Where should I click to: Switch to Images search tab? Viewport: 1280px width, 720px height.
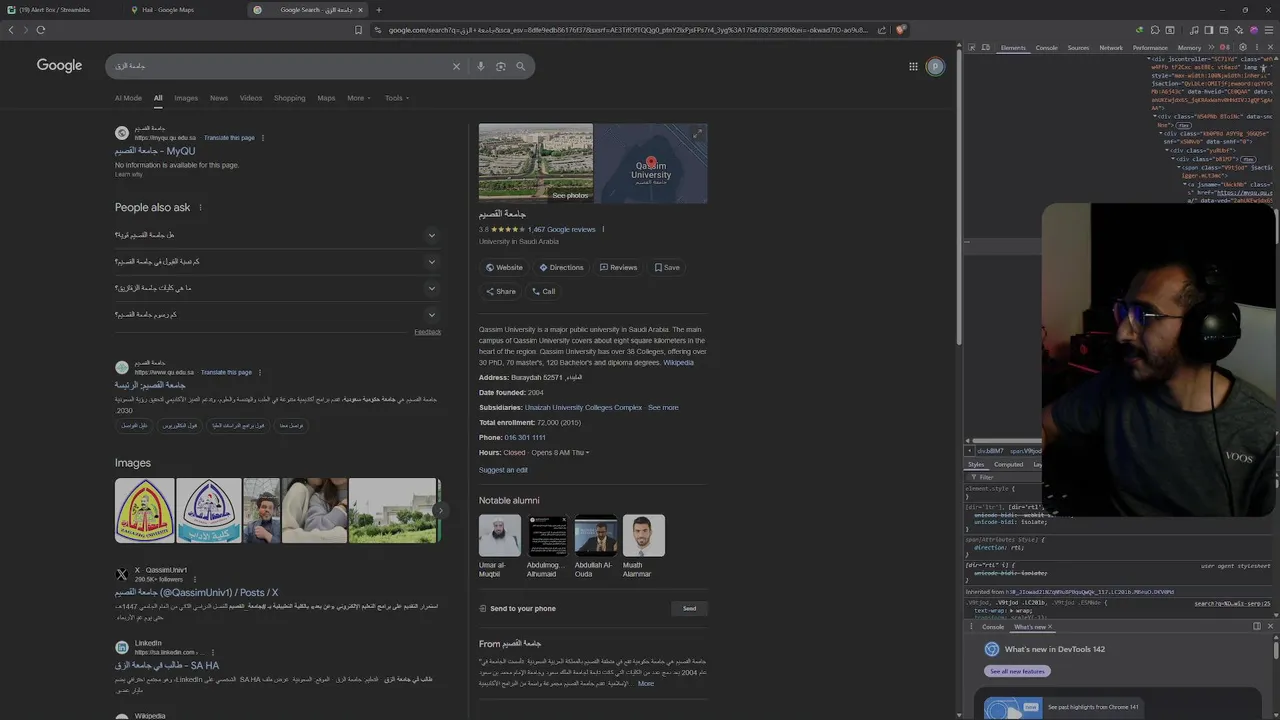coord(186,98)
